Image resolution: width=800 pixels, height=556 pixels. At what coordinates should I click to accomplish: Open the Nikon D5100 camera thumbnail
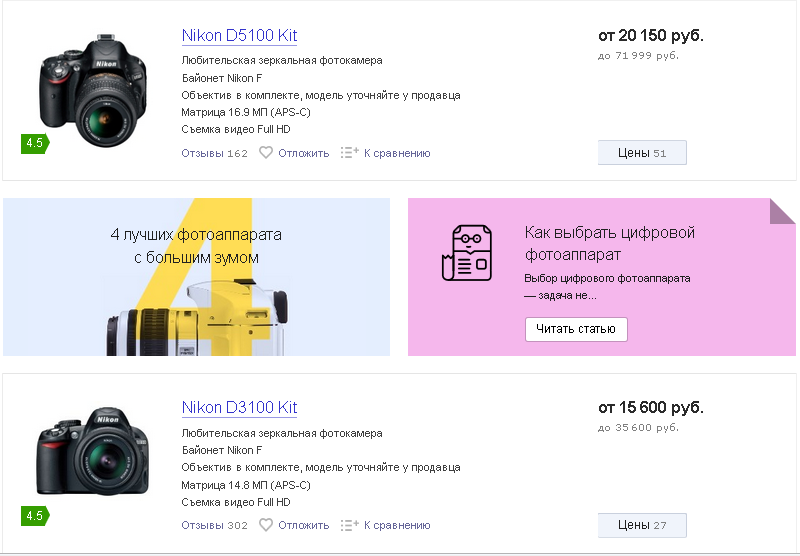[x=93, y=90]
